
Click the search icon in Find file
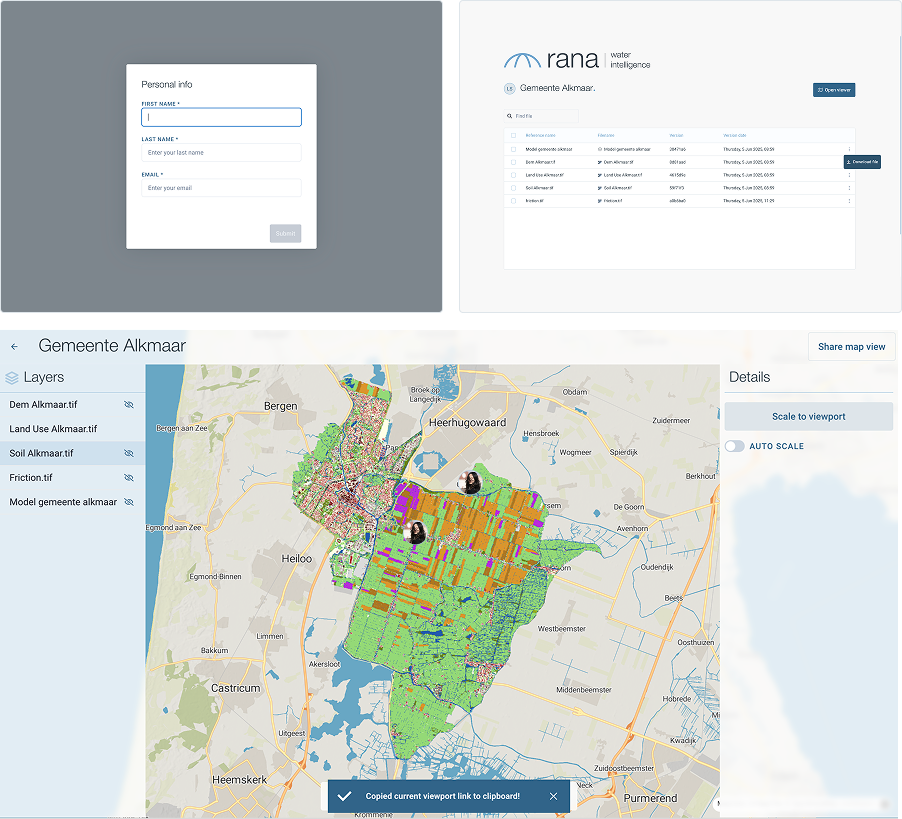tap(510, 116)
